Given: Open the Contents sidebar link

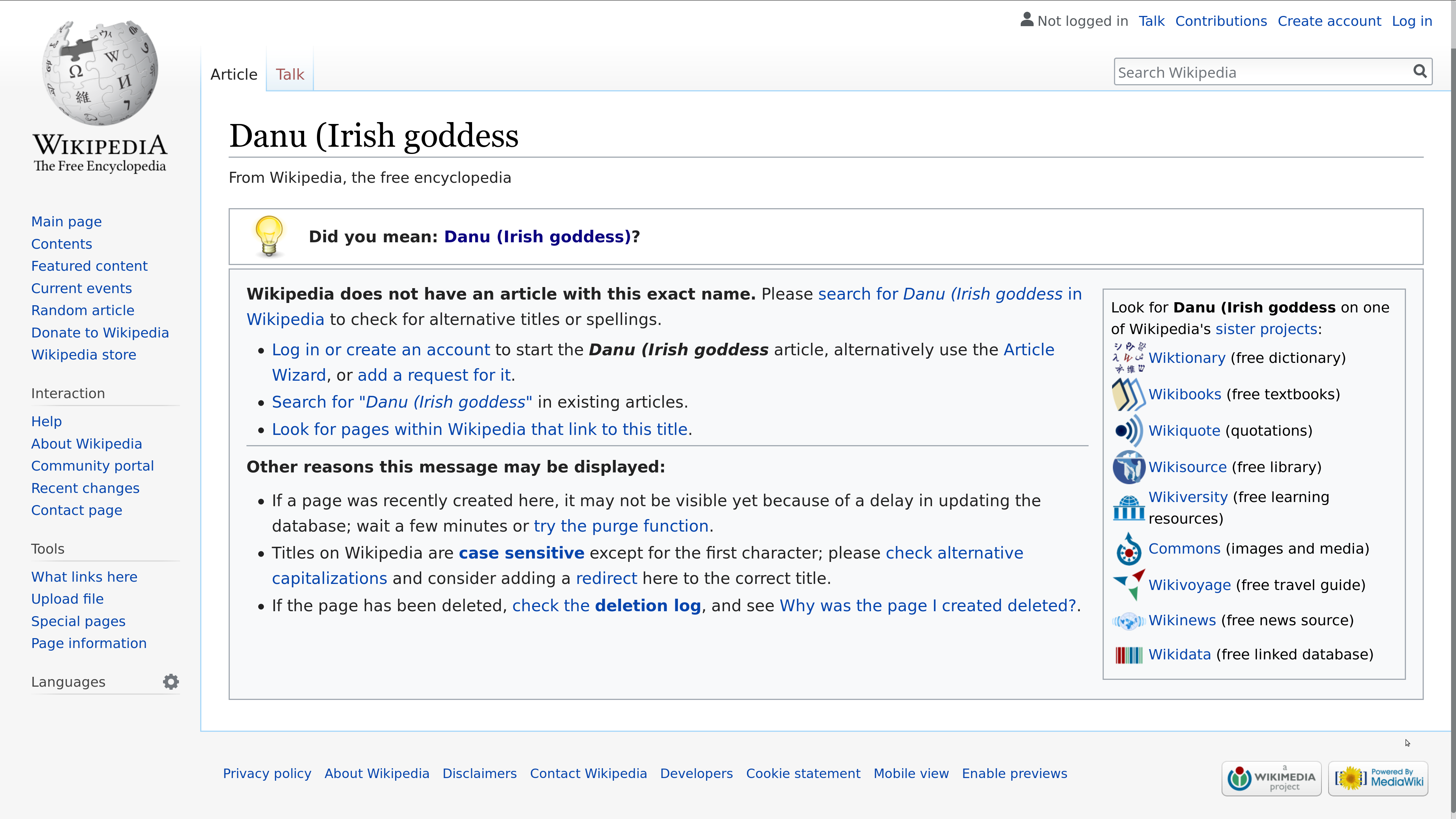Looking at the screenshot, I should (61, 243).
